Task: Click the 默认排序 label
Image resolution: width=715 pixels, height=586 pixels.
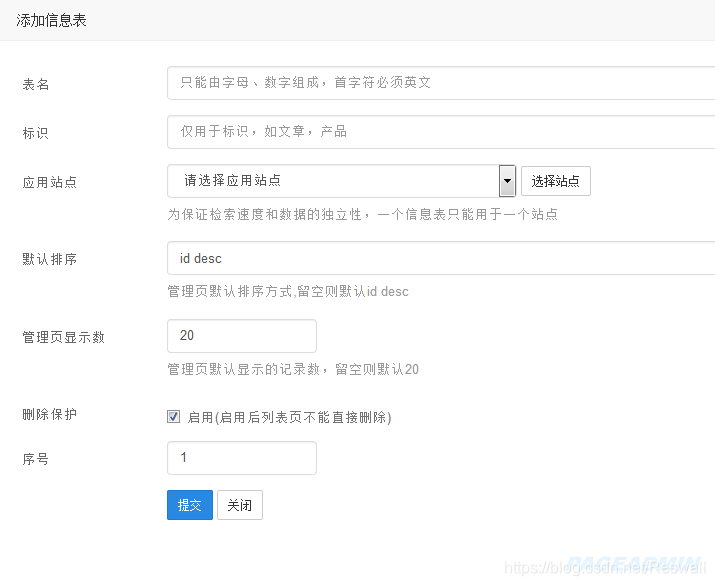Action: tap(50, 259)
